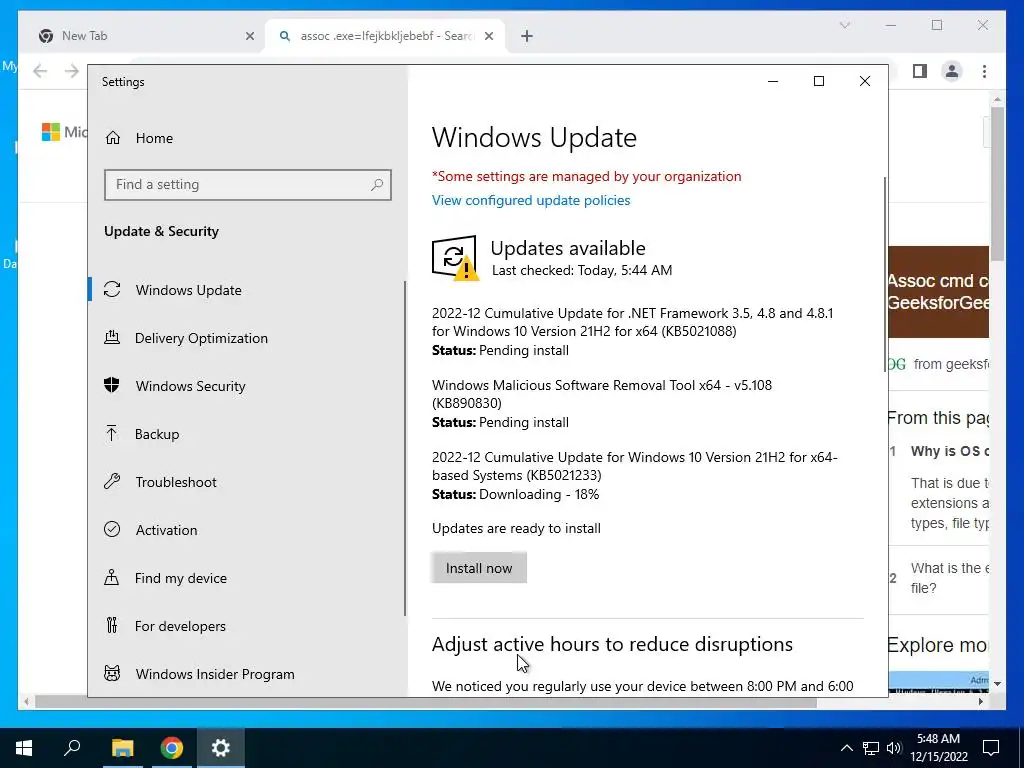
Task: Click the Windows Update page title
Action: pyautogui.click(x=534, y=137)
